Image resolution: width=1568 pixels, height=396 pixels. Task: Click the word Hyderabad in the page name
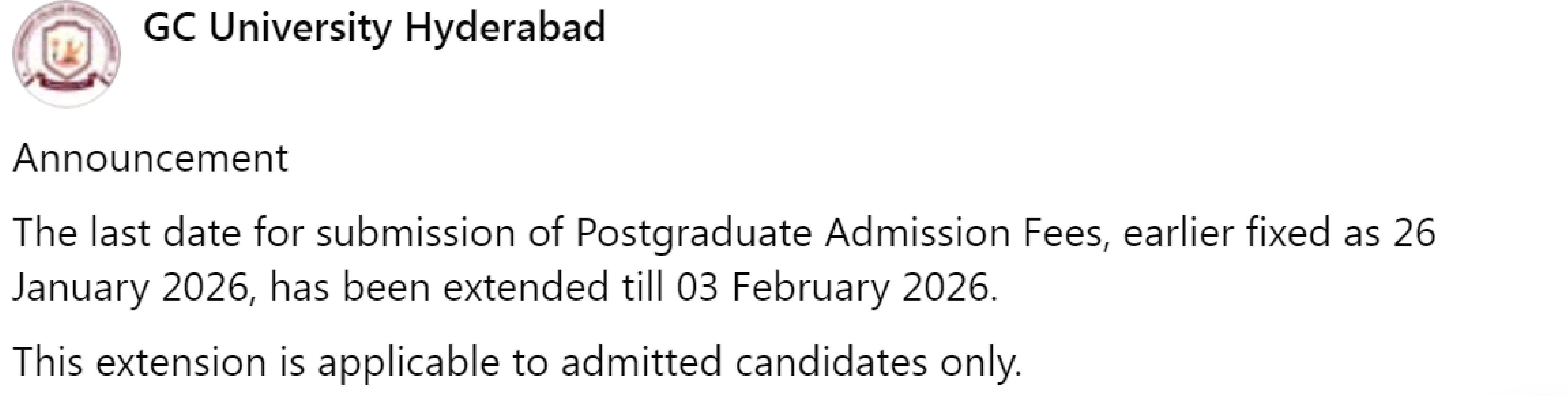505,28
